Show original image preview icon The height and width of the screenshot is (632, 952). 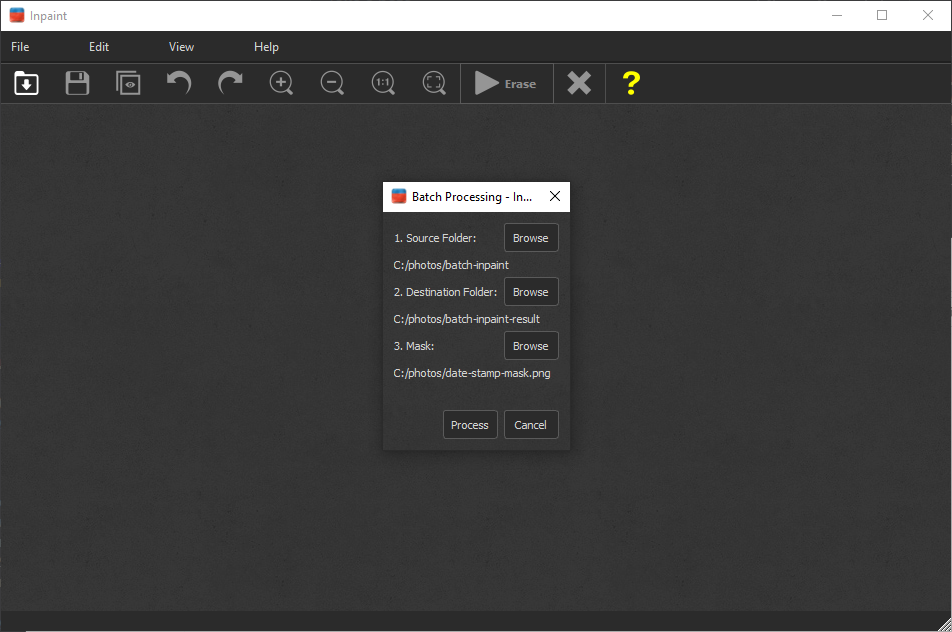(128, 83)
